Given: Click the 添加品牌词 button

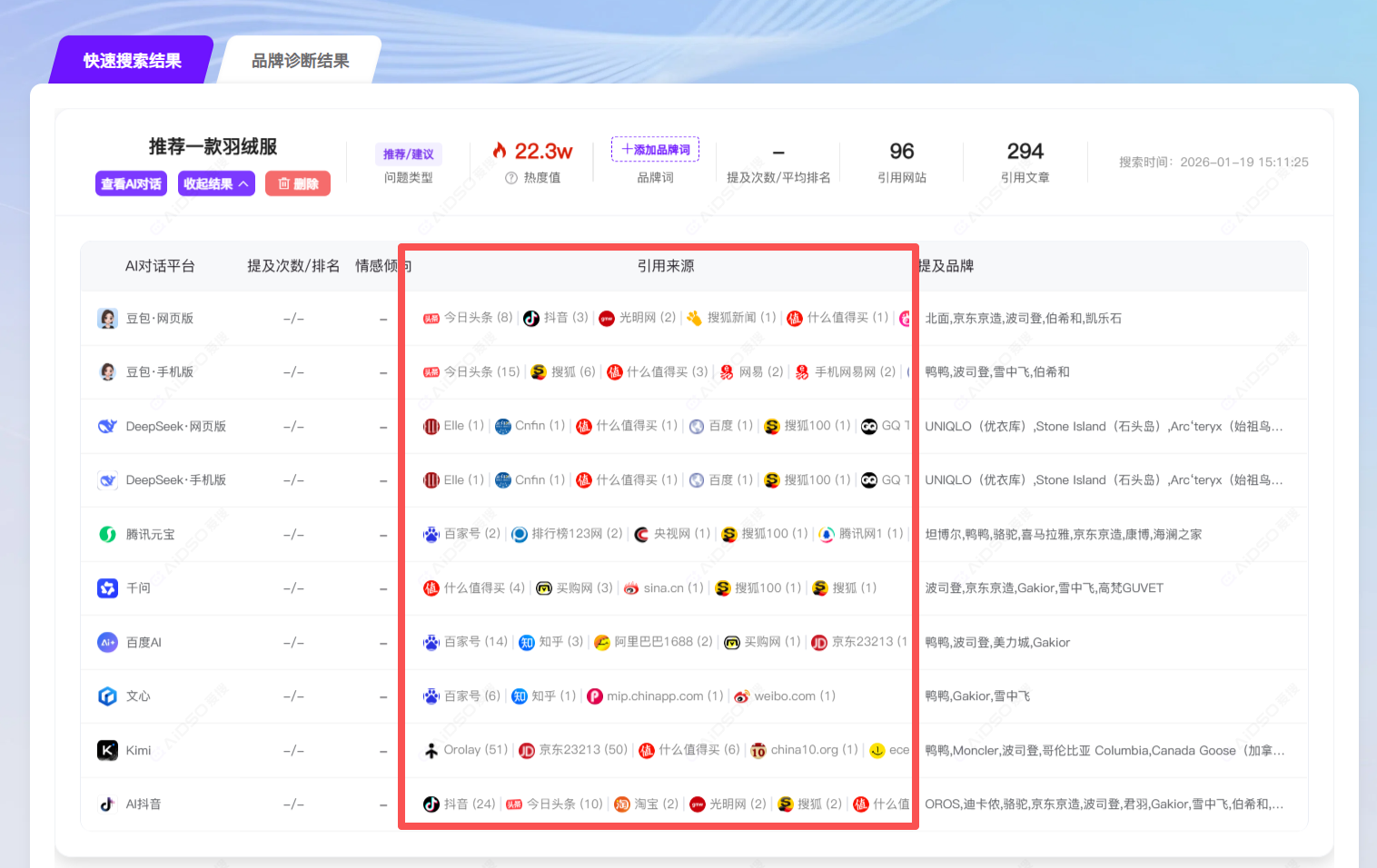Looking at the screenshot, I should click(655, 150).
